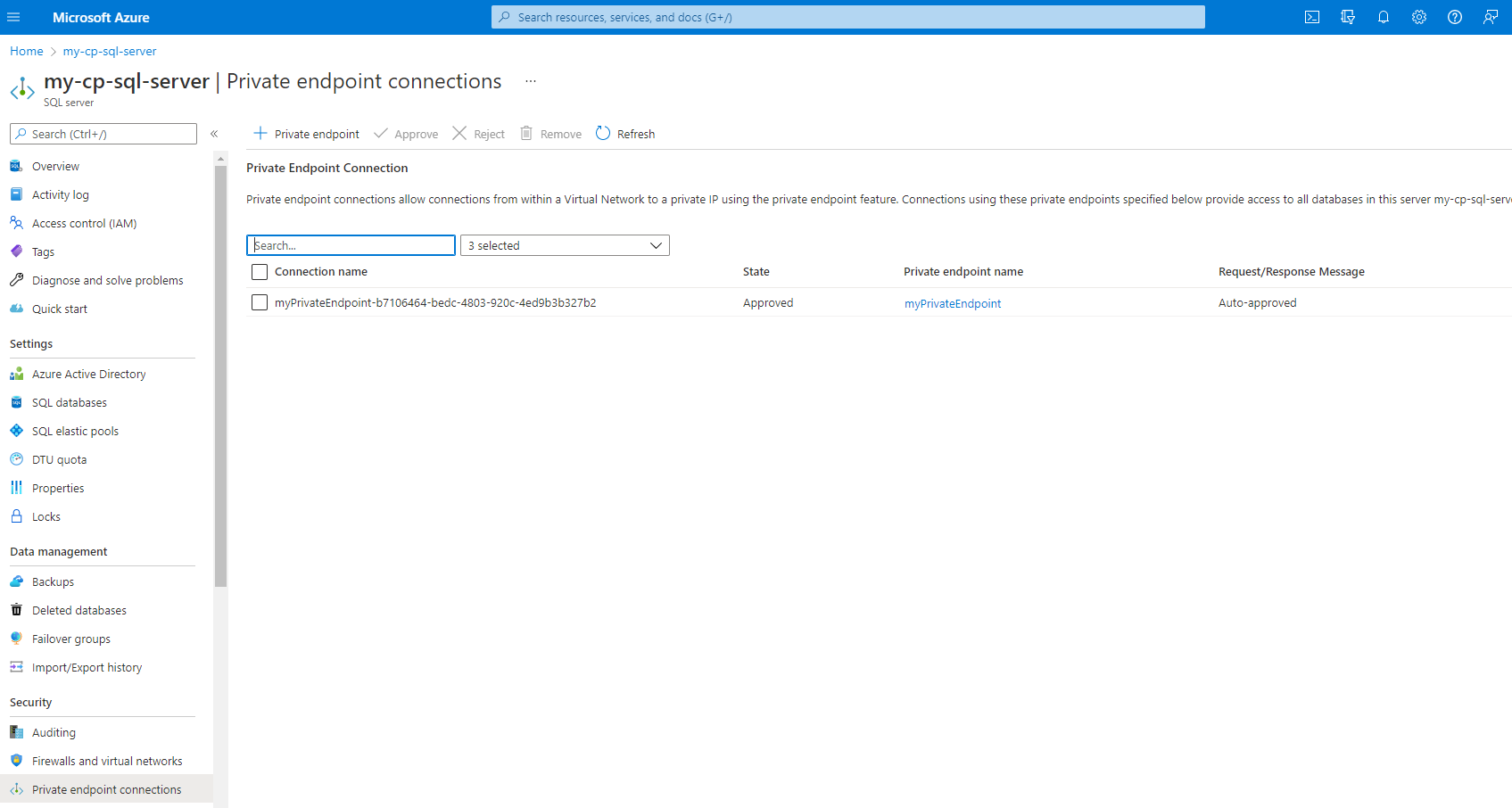Open Firewalls and virtual networks
This screenshot has width=1512, height=808.
[106, 761]
